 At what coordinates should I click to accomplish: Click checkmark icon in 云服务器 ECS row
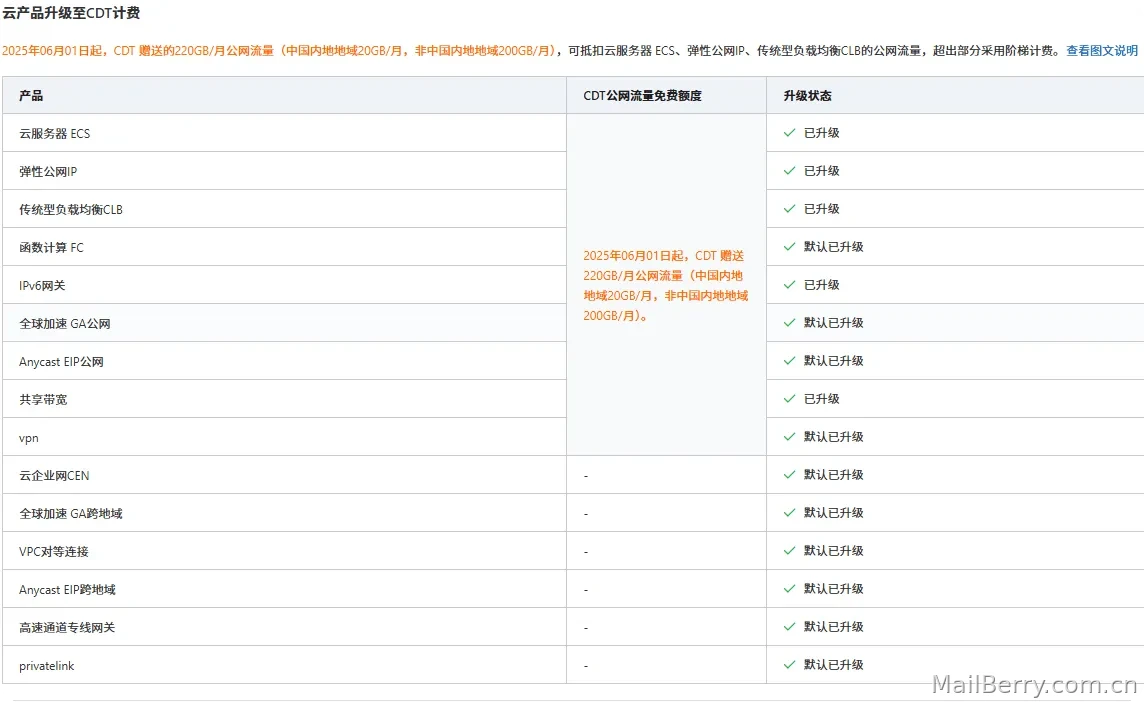coord(789,133)
